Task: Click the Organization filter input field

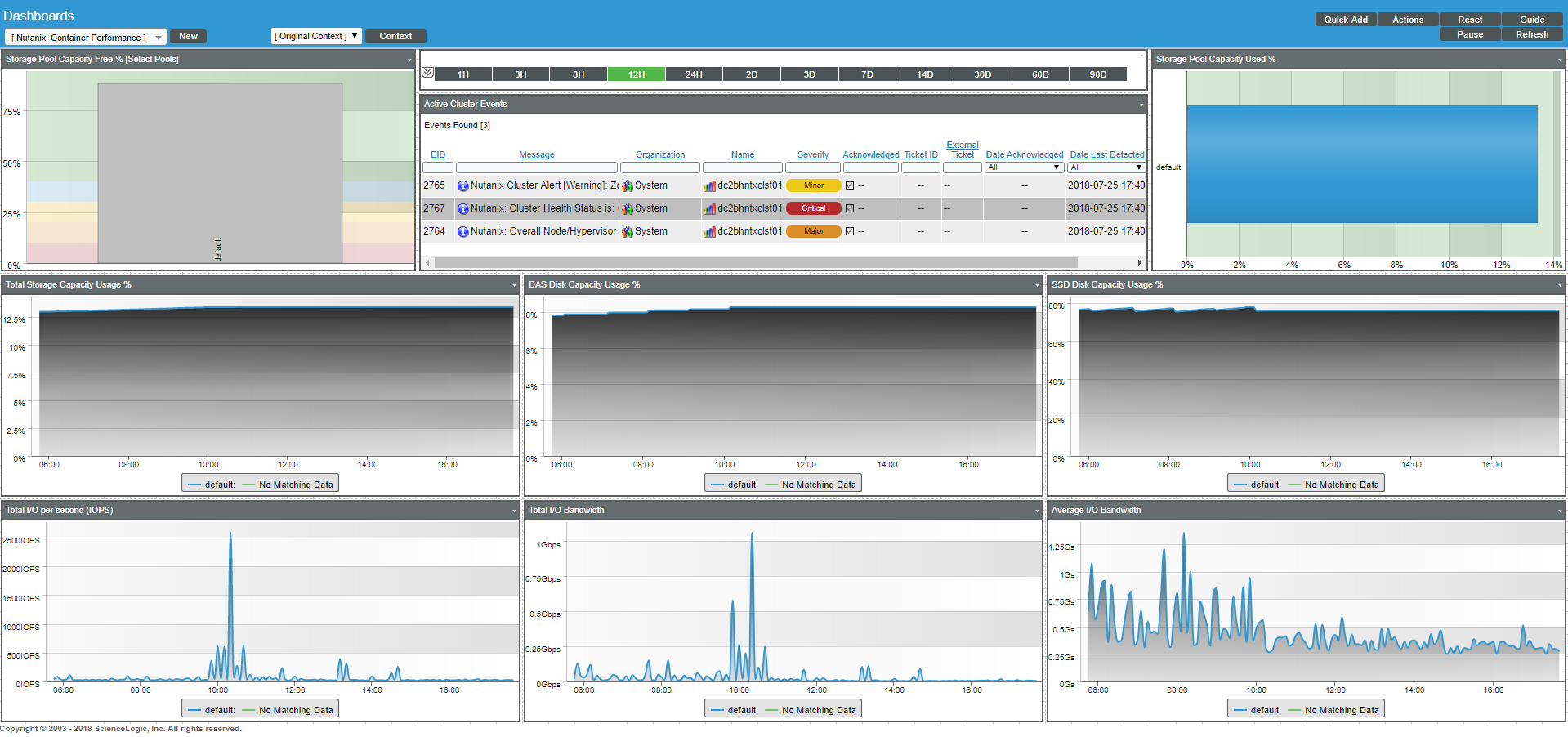Action: [660, 167]
